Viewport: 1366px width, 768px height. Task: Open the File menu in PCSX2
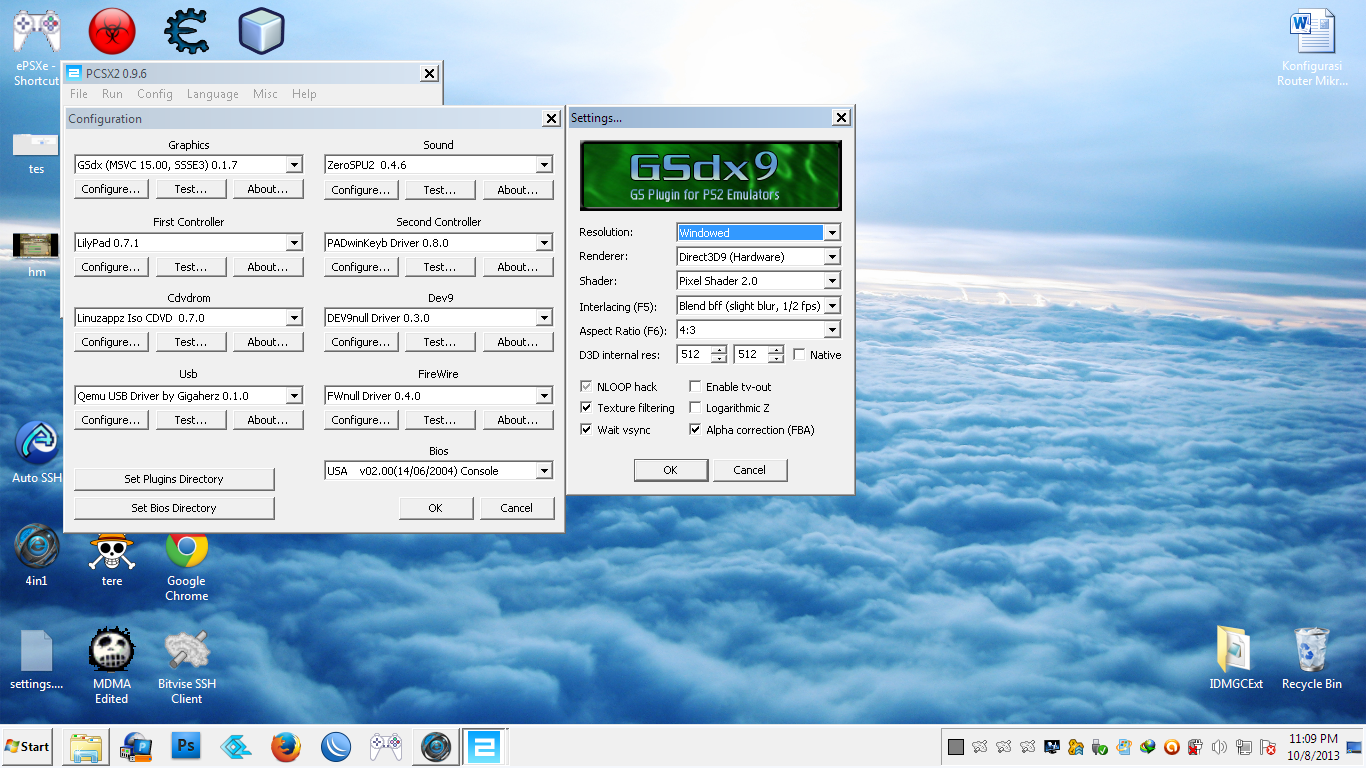[x=79, y=94]
